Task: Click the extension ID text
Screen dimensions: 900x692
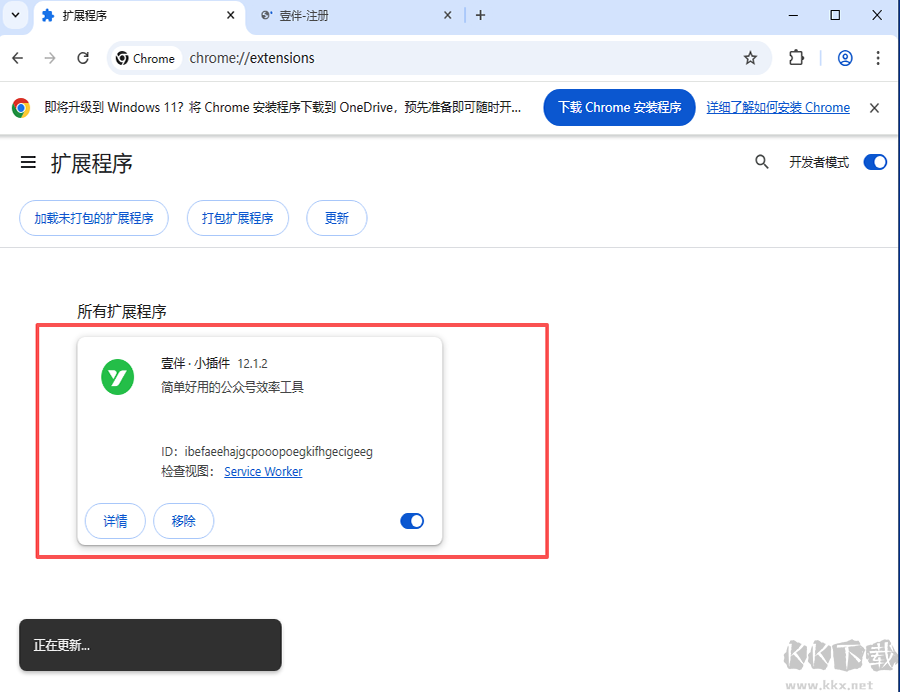Action: 267,452
